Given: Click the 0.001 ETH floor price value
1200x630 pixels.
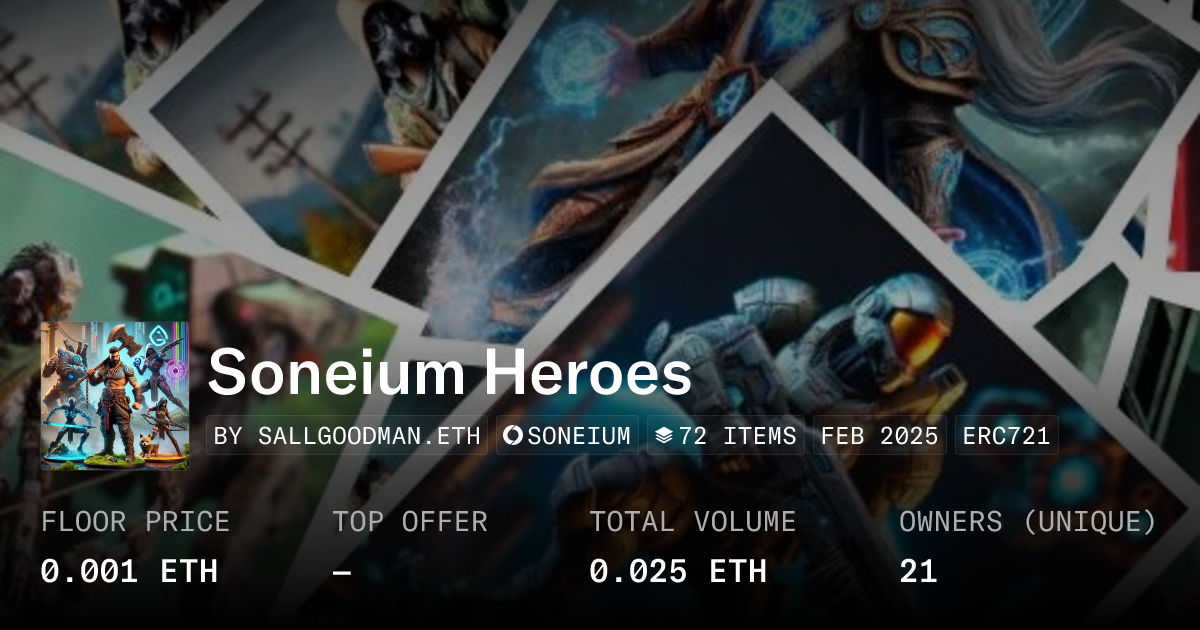Looking at the screenshot, I should point(129,571).
